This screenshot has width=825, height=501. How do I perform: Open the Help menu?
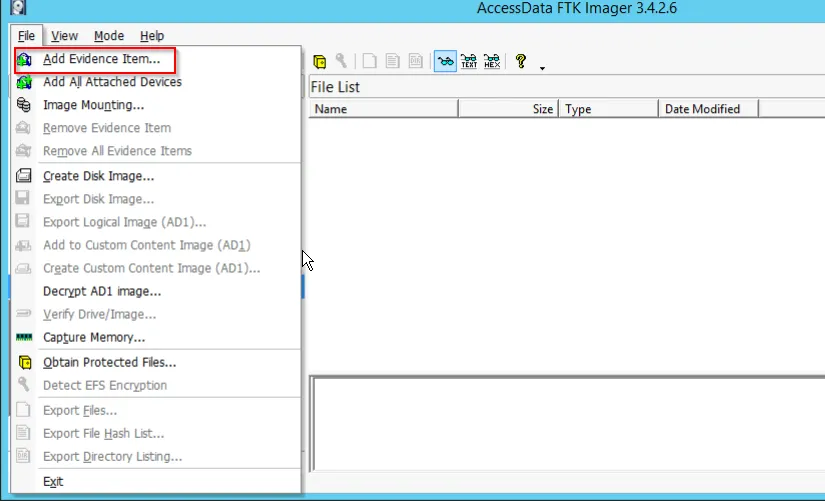pos(152,36)
